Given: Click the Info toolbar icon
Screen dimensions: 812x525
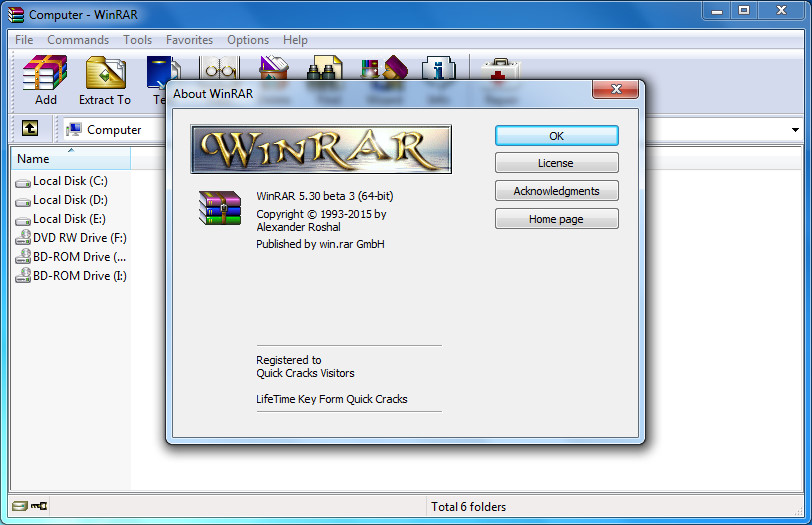Looking at the screenshot, I should (x=438, y=68).
